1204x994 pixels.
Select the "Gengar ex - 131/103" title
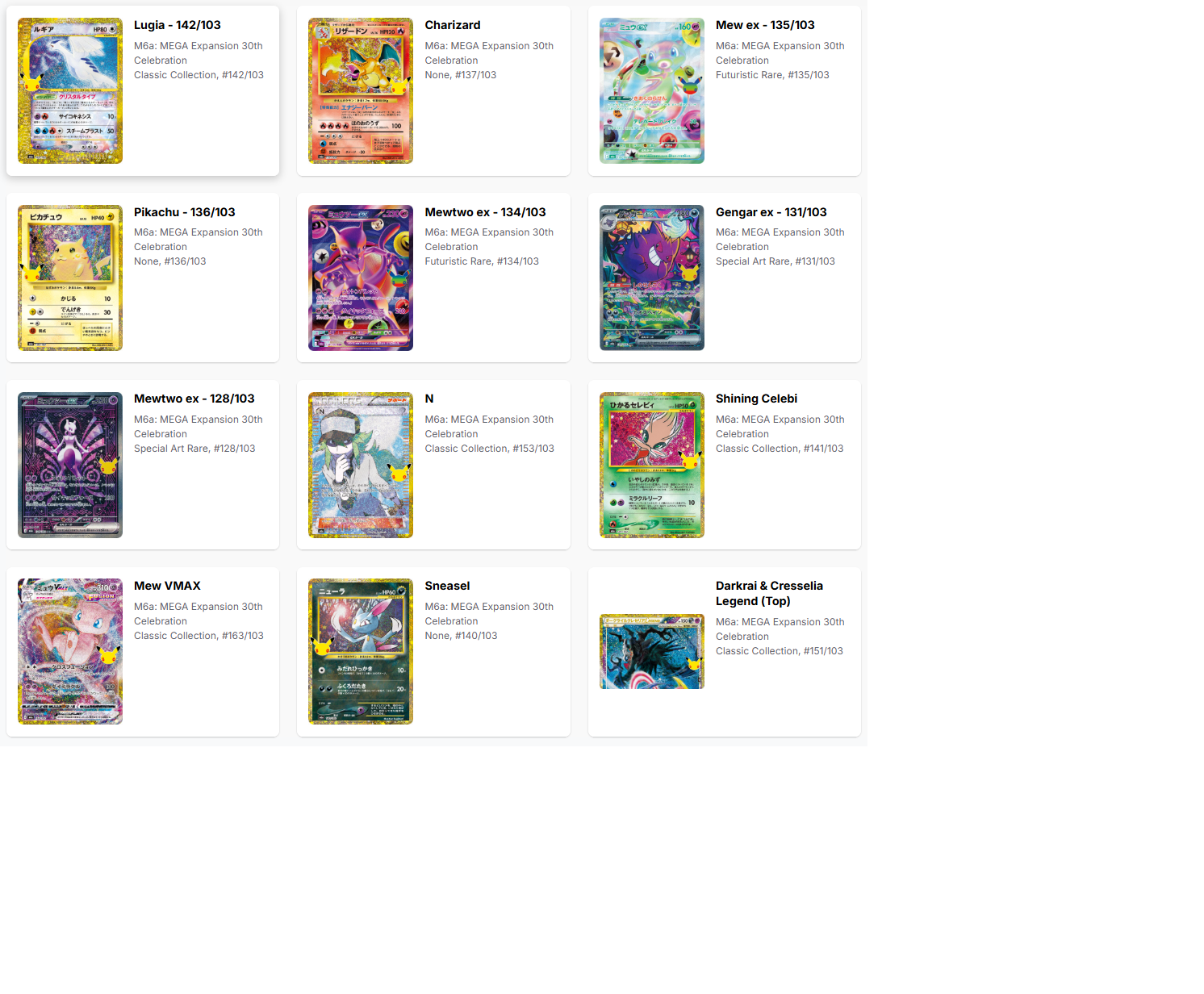click(771, 212)
